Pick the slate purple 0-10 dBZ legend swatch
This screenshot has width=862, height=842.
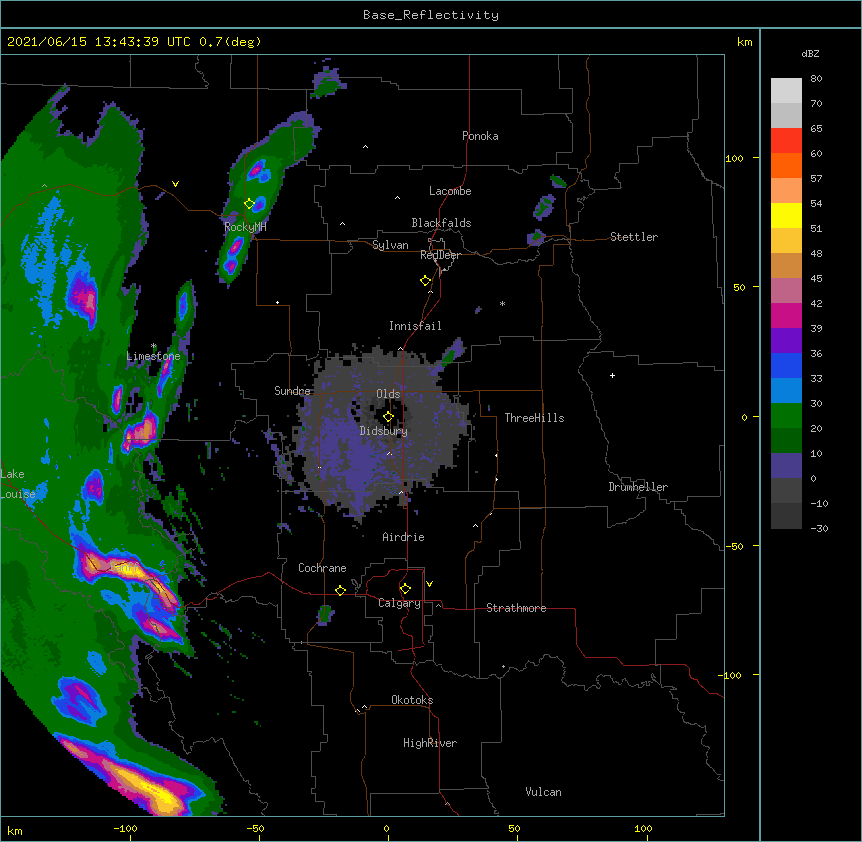click(x=786, y=466)
